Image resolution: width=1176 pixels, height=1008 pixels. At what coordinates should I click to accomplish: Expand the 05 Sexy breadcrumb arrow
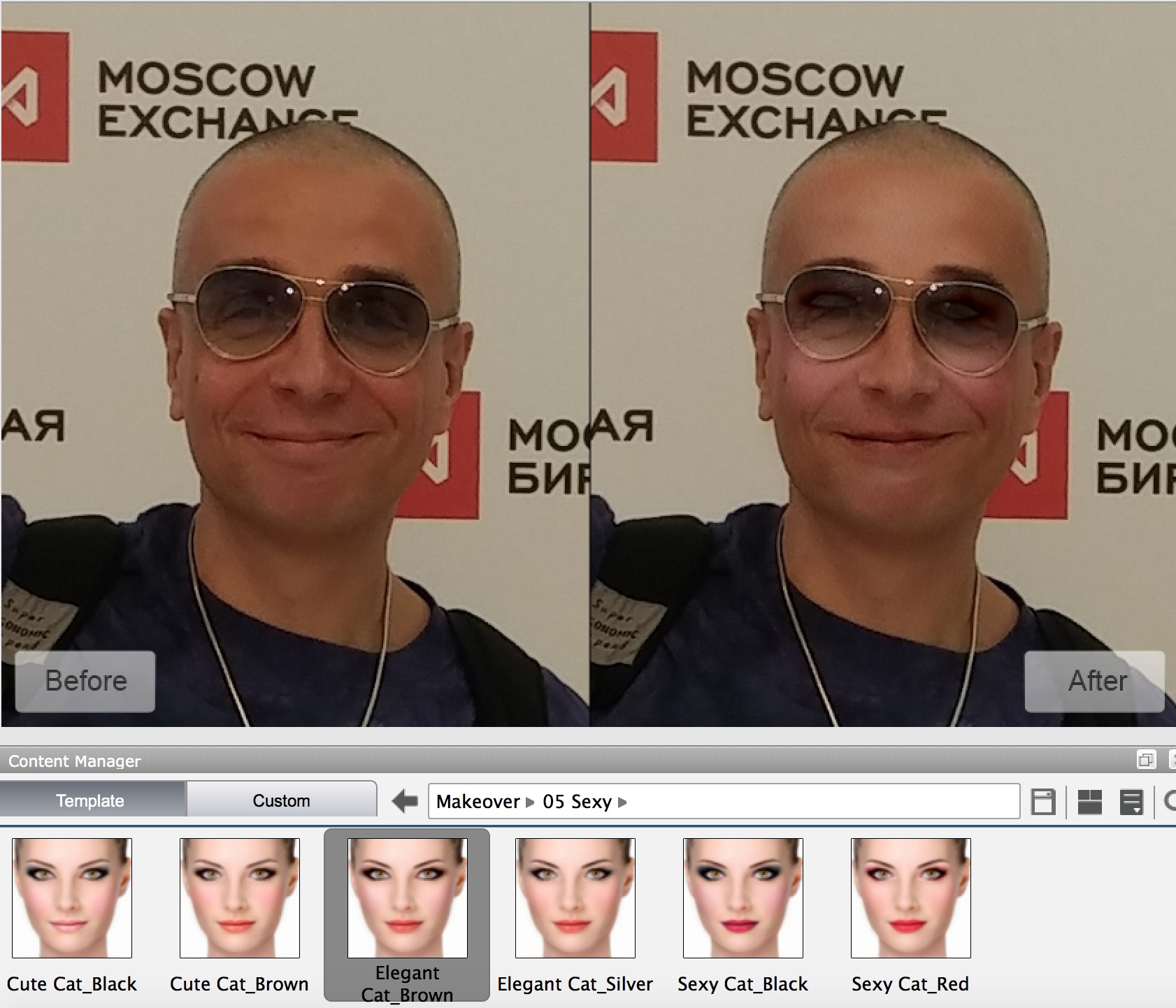click(x=622, y=802)
